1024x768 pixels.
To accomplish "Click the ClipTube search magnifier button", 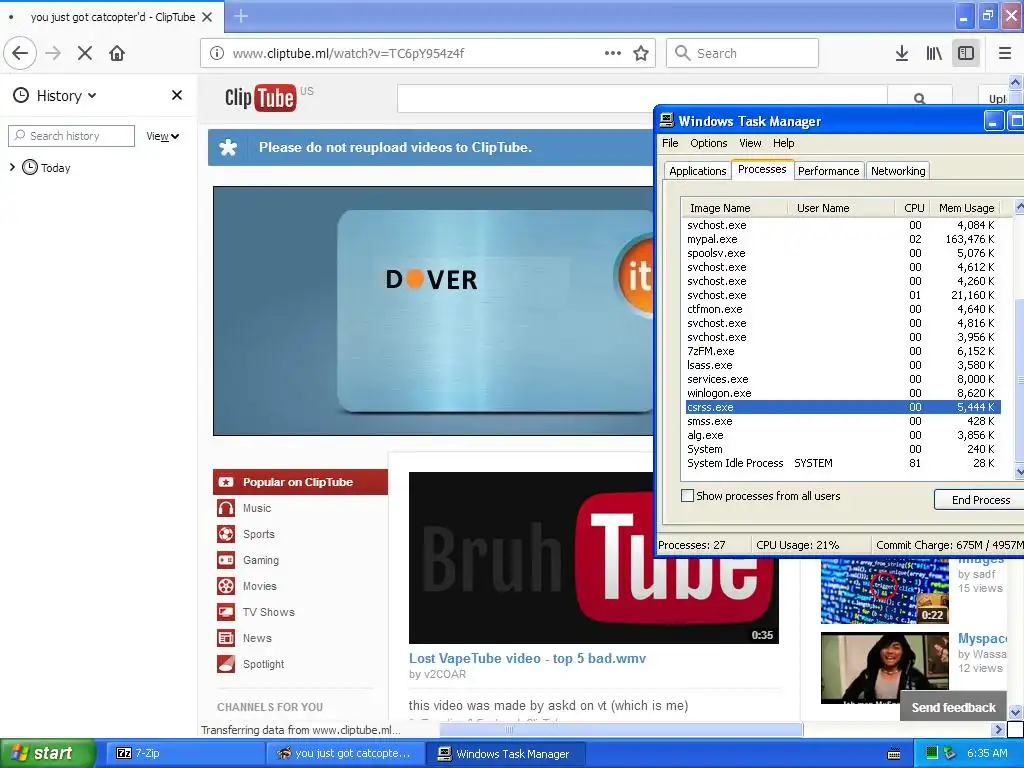I will [x=920, y=99].
